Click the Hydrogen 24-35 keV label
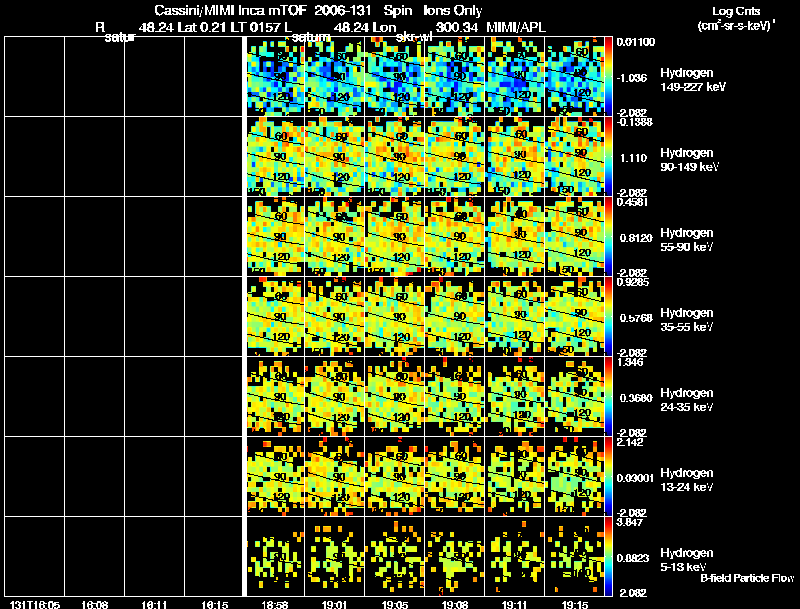 coord(687,400)
